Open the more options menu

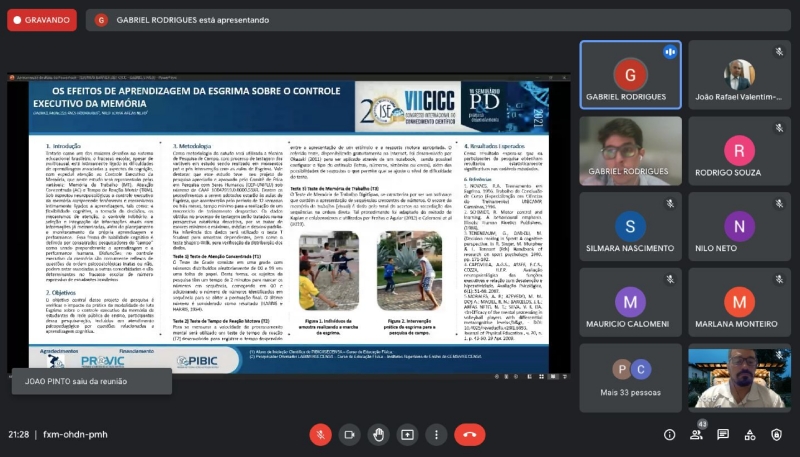[x=436, y=435]
